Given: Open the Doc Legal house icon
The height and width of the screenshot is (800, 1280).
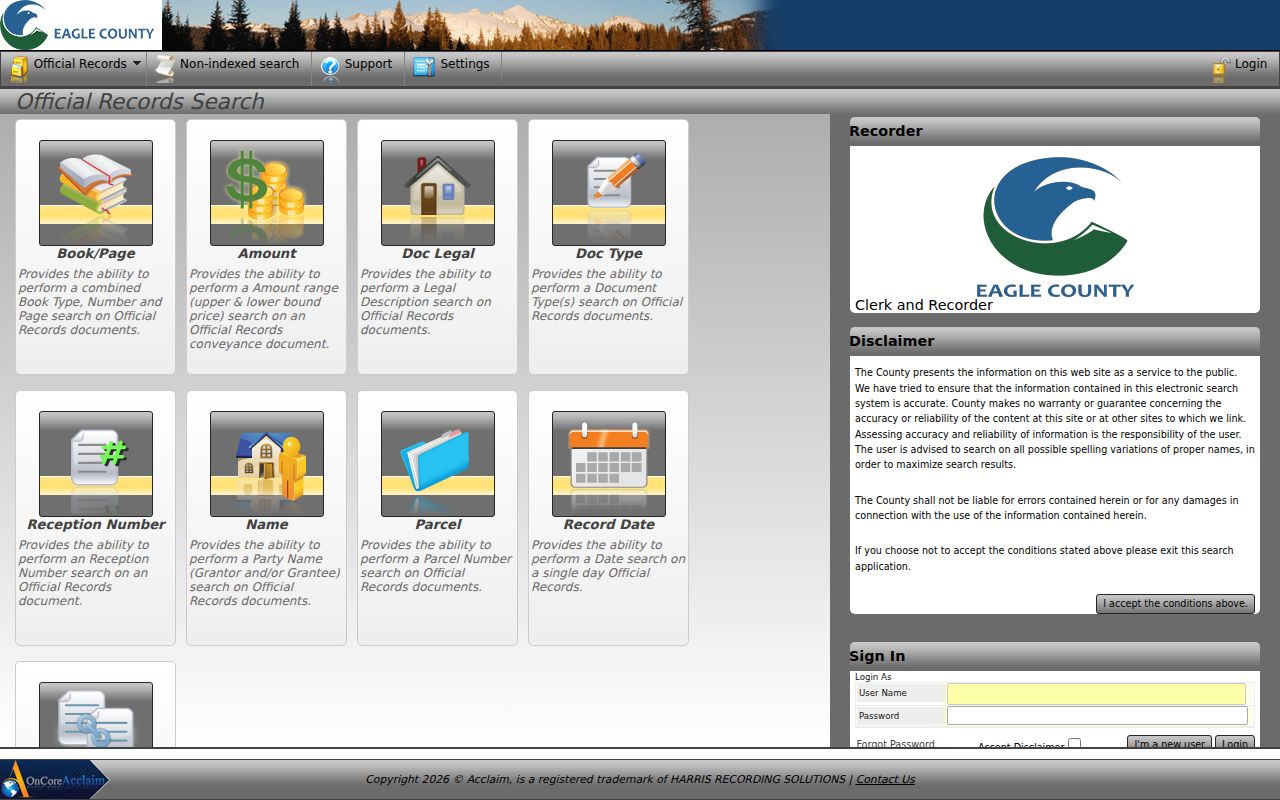Looking at the screenshot, I should click(x=438, y=193).
